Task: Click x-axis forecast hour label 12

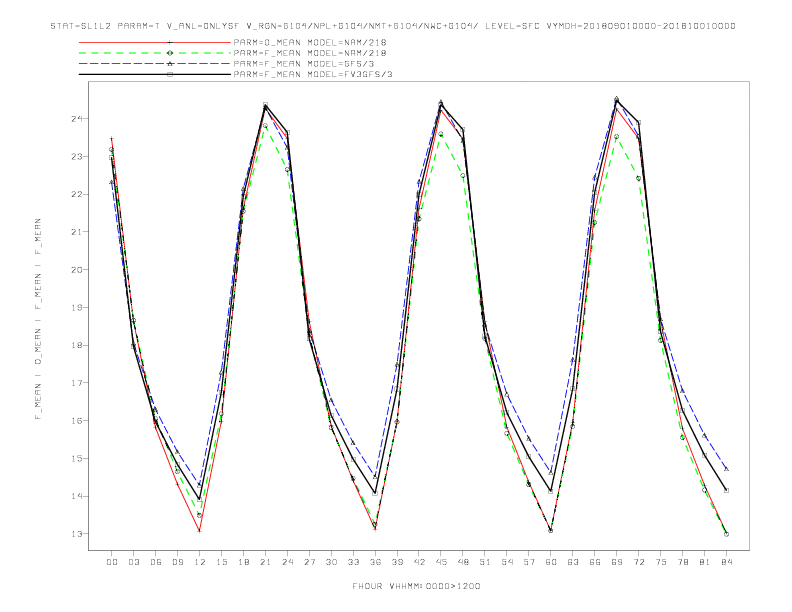Action: (200, 562)
